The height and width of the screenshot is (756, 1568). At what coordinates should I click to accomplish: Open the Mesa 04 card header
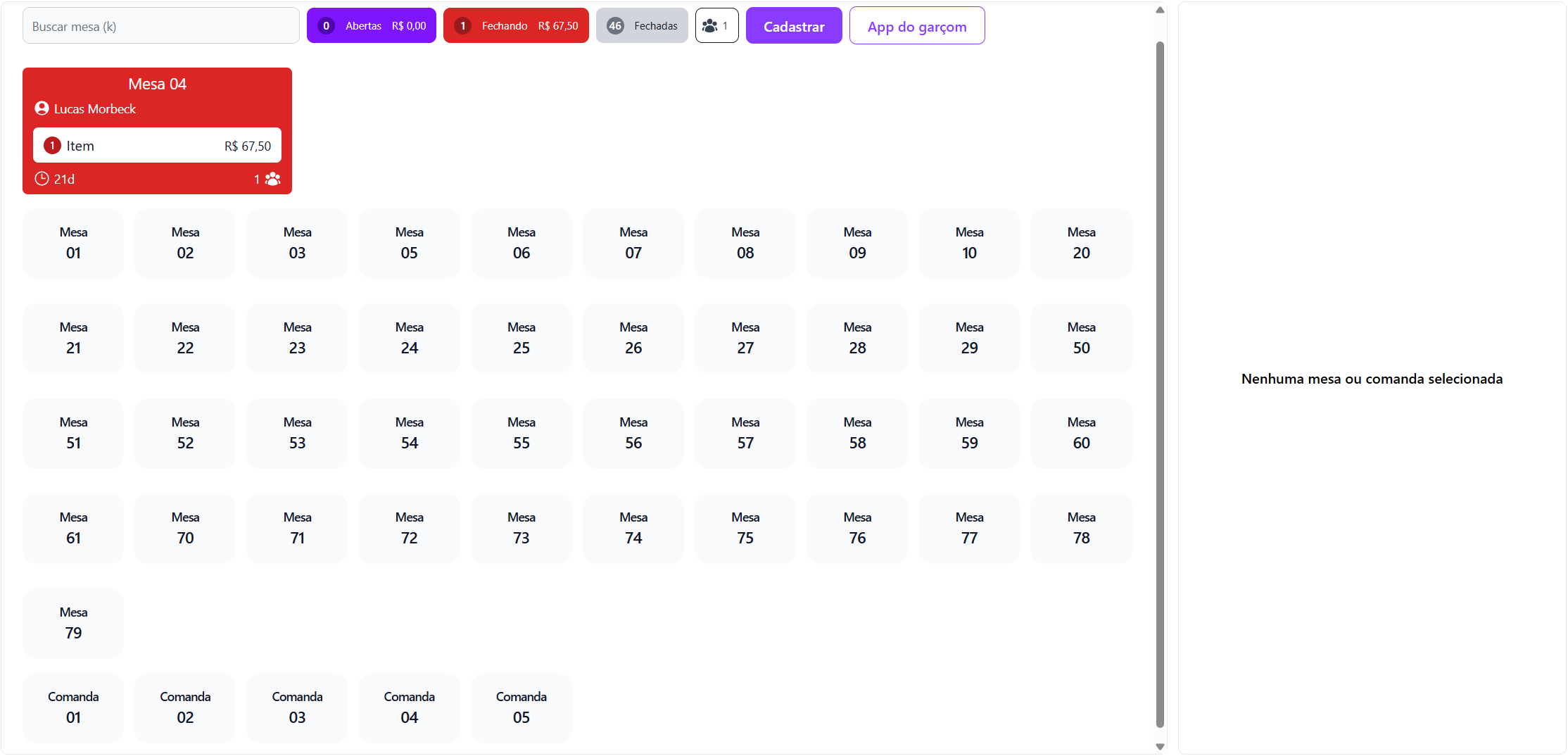click(157, 84)
